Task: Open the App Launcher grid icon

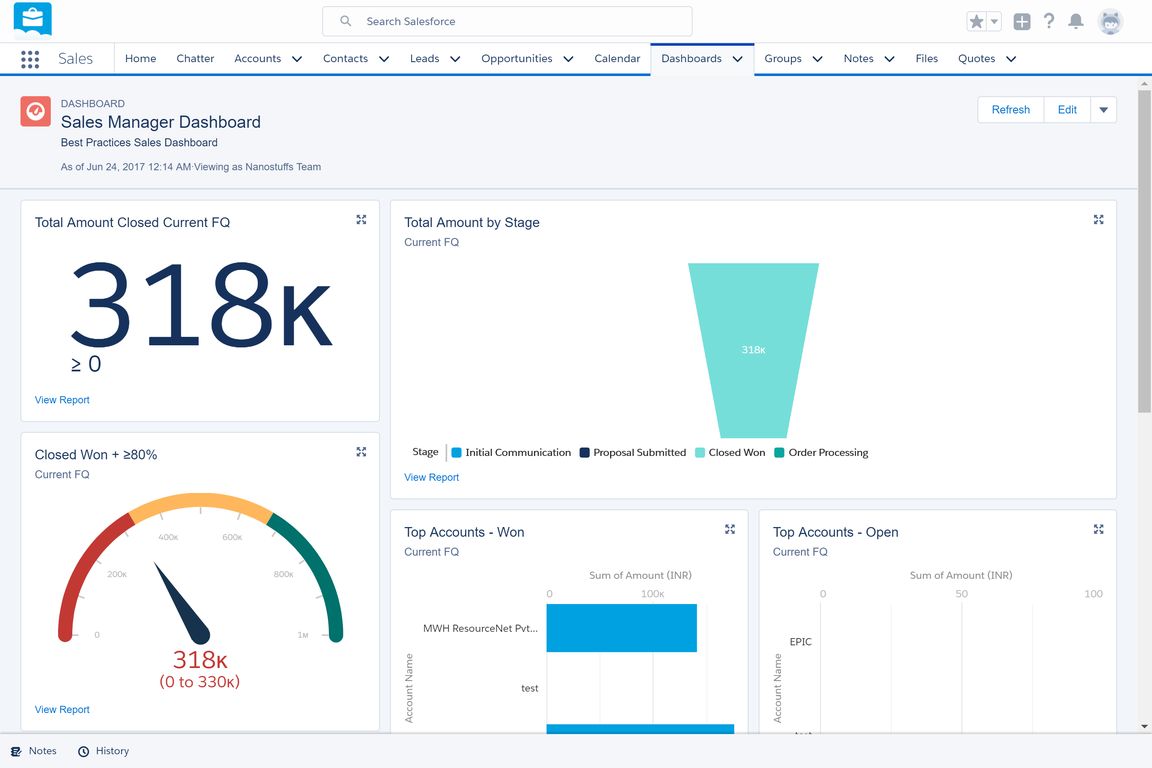Action: point(30,59)
